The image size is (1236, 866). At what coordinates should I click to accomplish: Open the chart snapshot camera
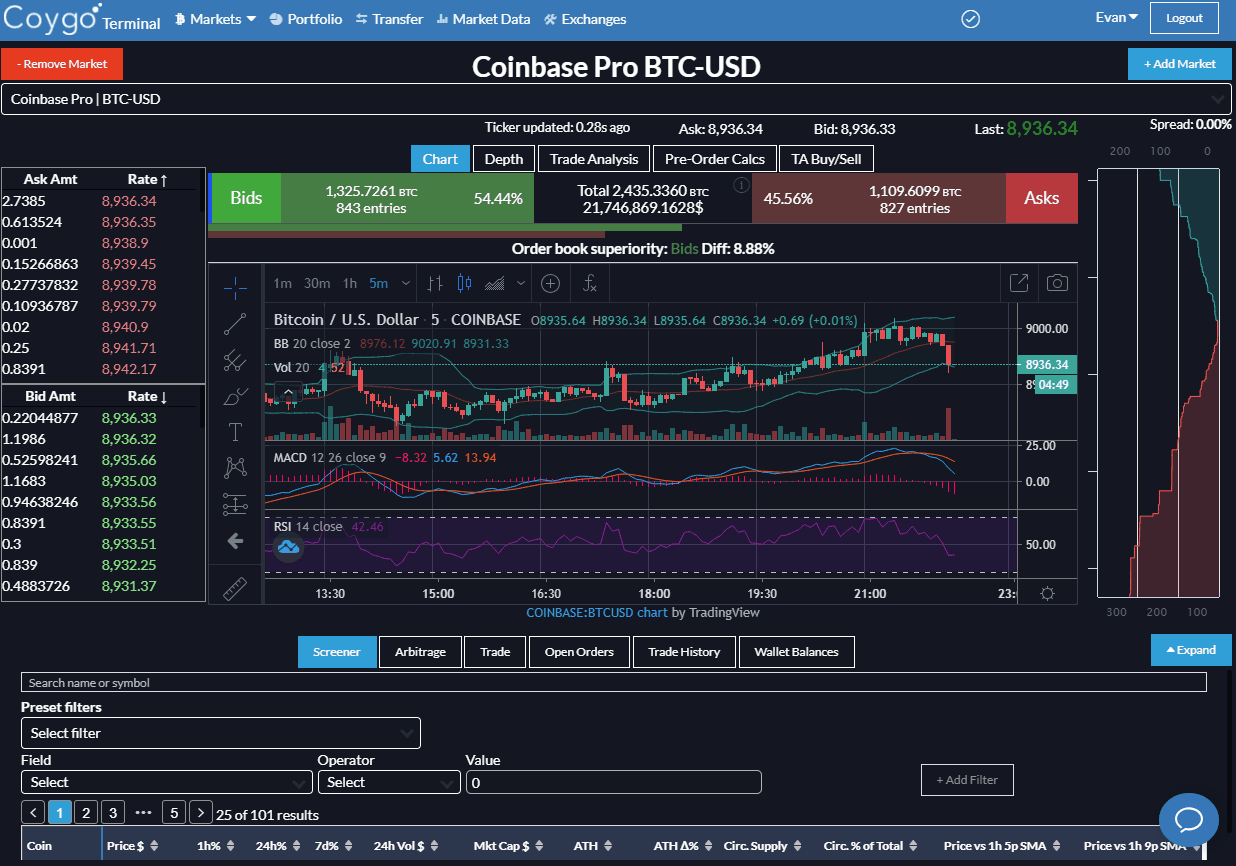pos(1057,283)
